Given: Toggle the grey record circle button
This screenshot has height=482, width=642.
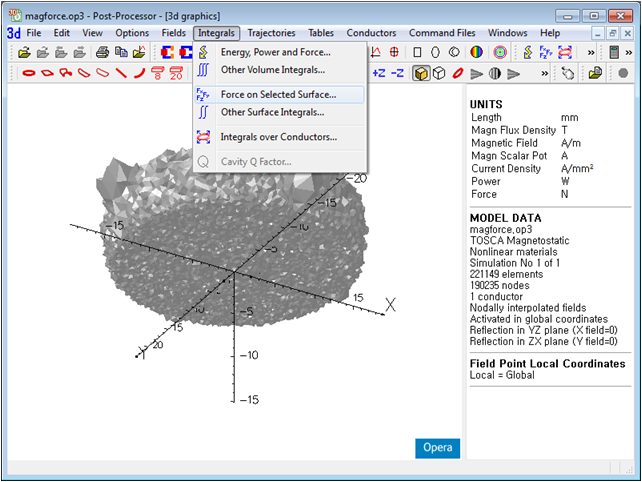Looking at the screenshot, I should [623, 73].
